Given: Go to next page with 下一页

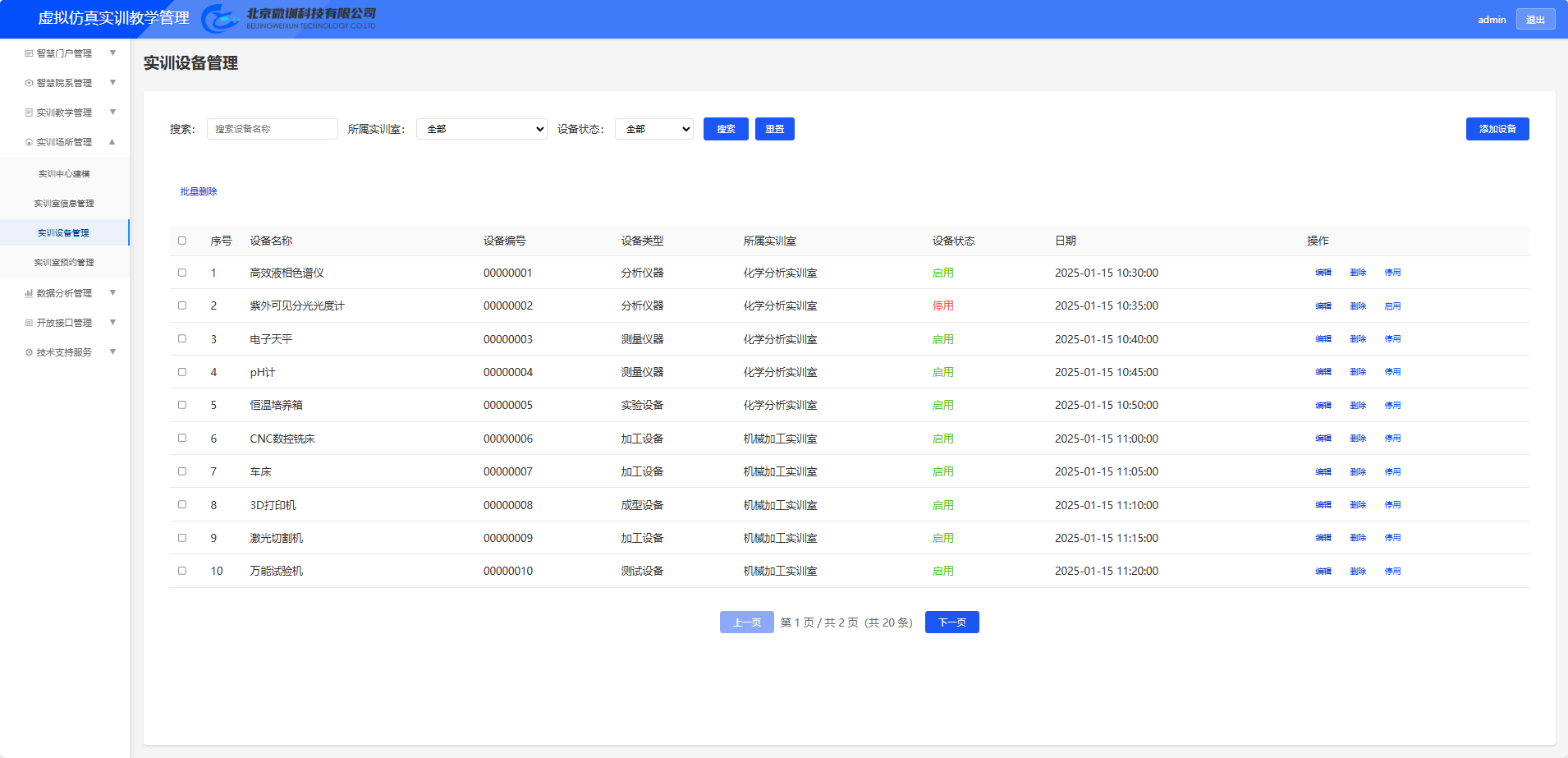Looking at the screenshot, I should (951, 622).
